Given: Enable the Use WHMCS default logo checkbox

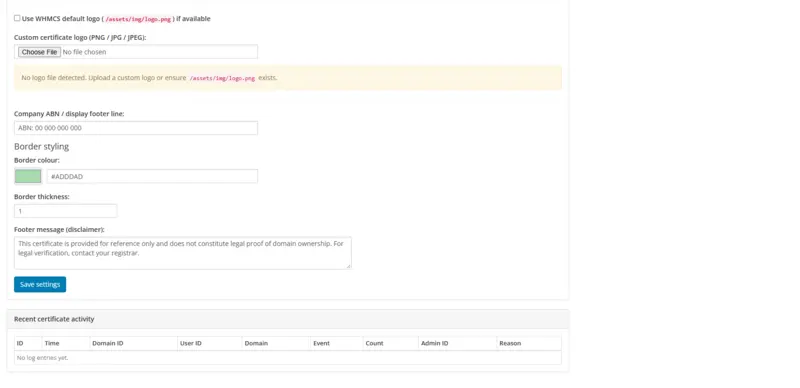Looking at the screenshot, I should coord(17,18).
